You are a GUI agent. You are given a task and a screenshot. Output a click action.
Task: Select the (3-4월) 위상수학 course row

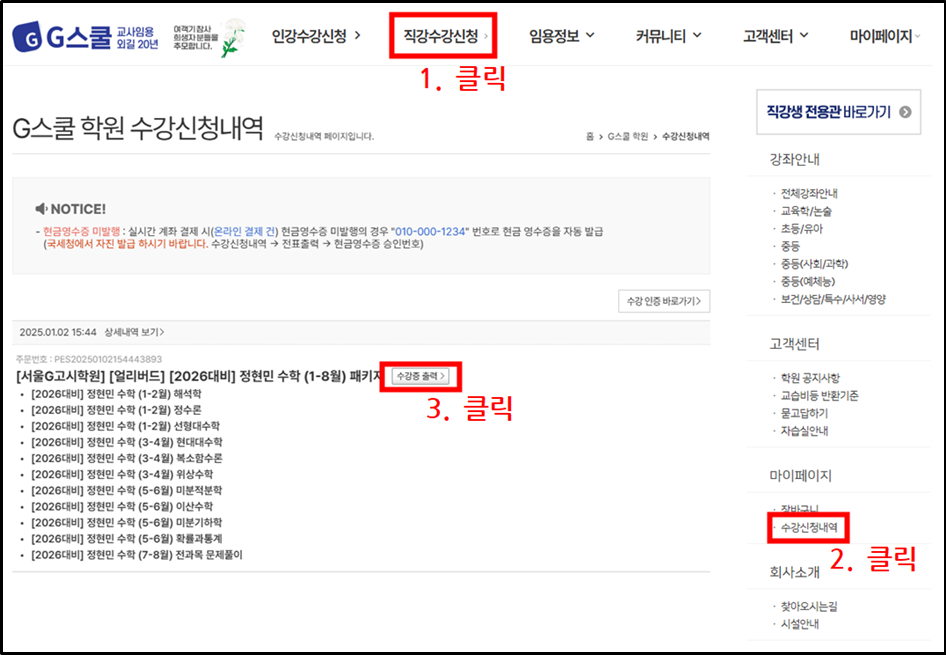(122, 475)
